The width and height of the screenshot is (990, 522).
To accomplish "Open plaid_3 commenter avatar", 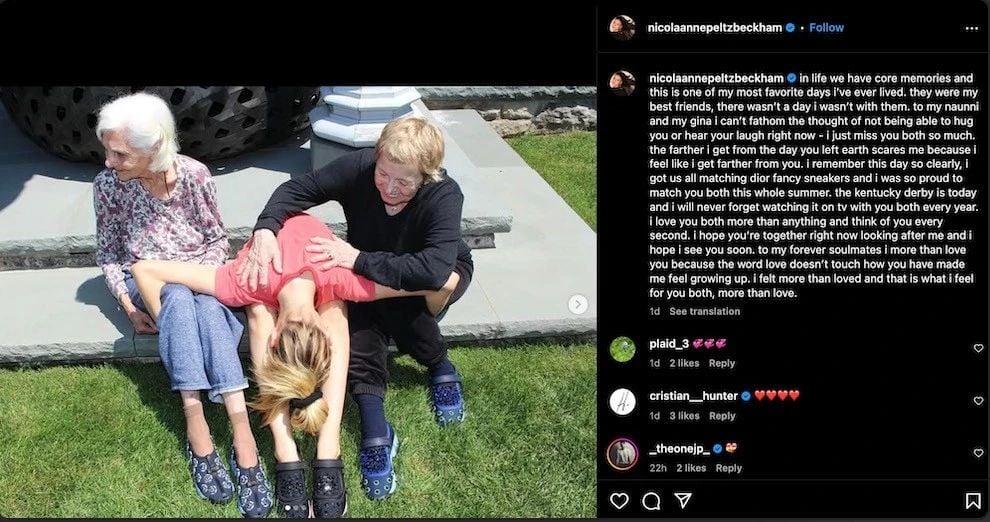I will (x=623, y=349).
